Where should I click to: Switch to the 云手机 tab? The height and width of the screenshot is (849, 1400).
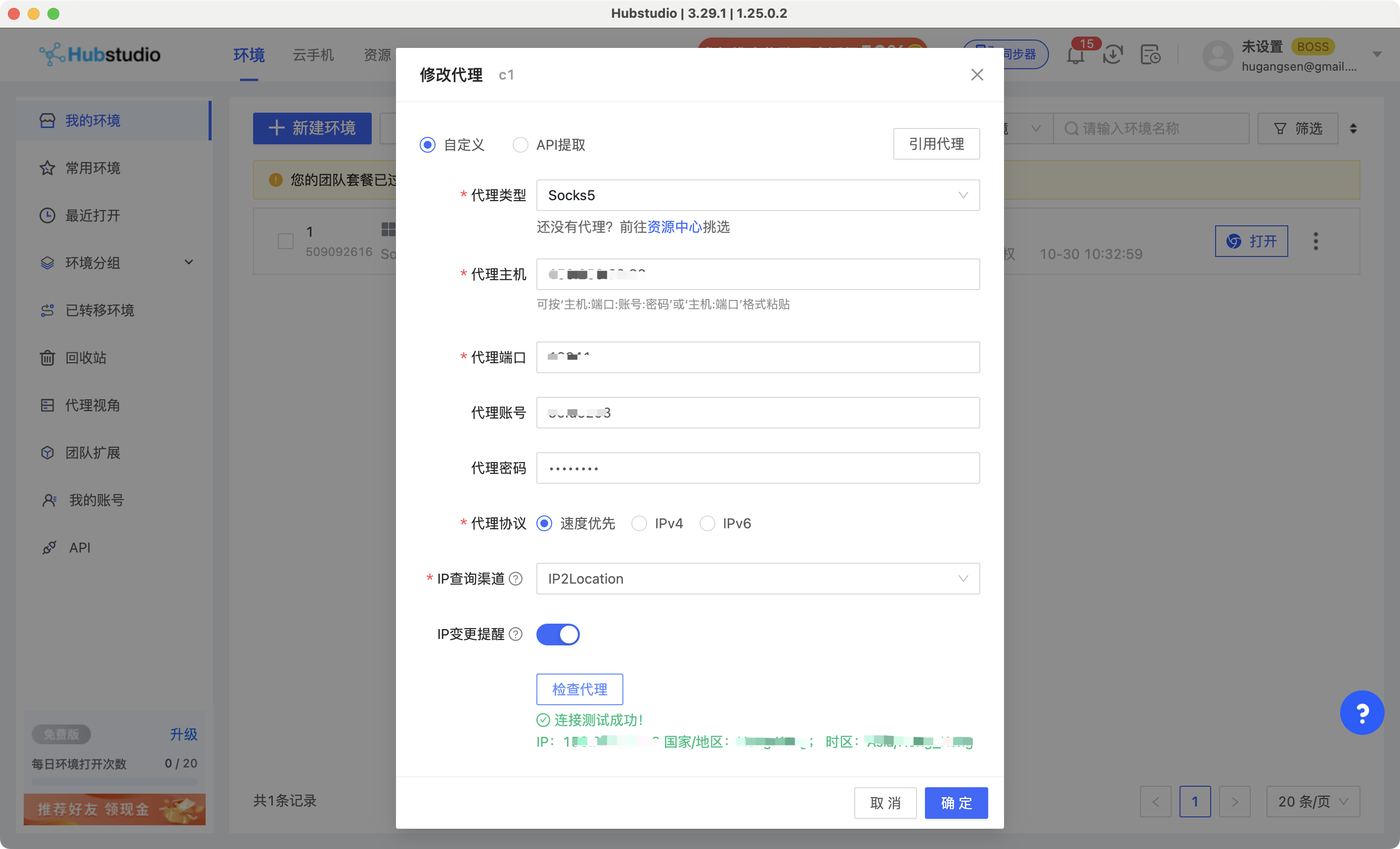(313, 55)
